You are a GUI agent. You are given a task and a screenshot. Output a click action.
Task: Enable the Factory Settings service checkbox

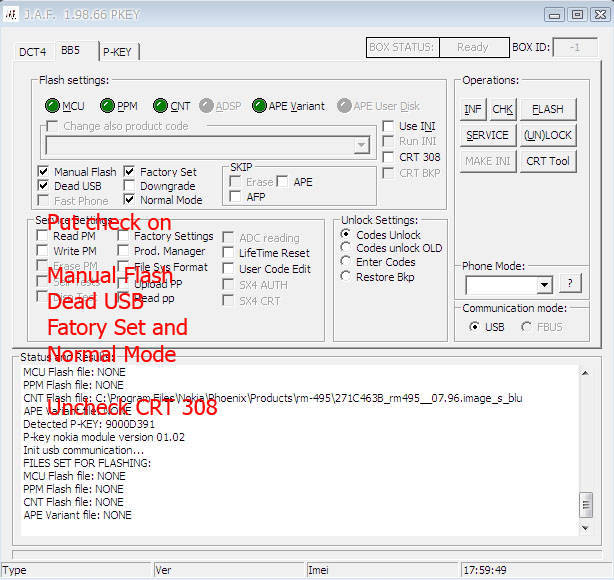[x=123, y=236]
